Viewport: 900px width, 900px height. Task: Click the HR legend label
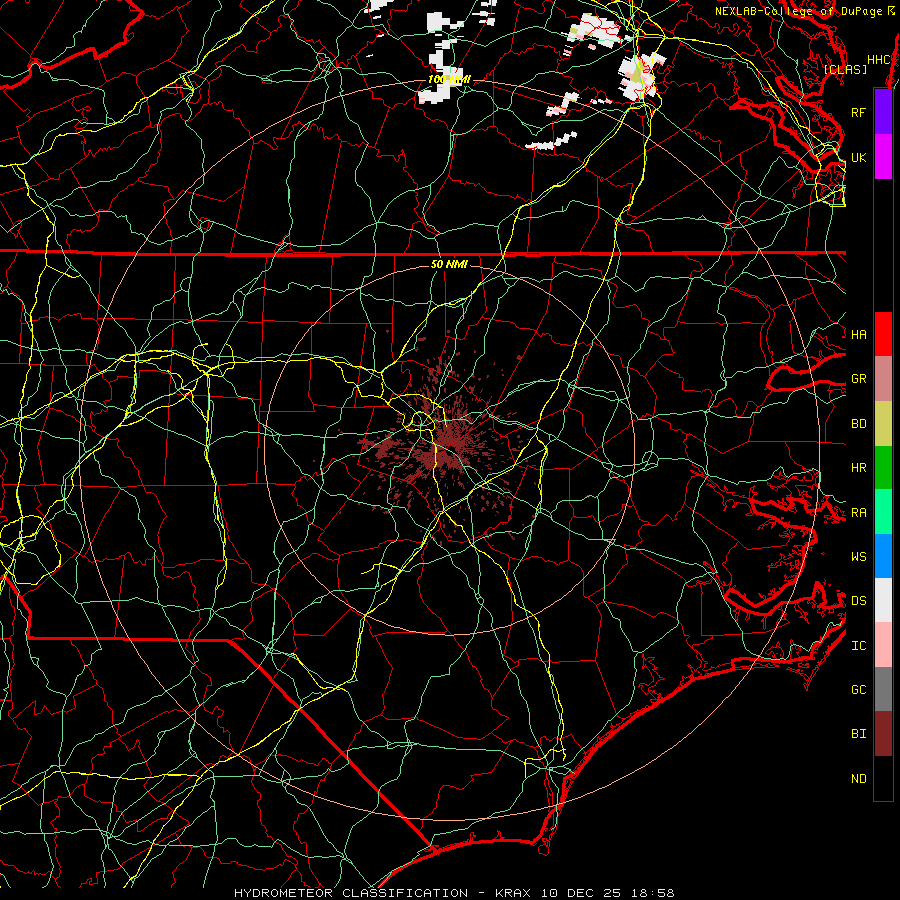(858, 468)
